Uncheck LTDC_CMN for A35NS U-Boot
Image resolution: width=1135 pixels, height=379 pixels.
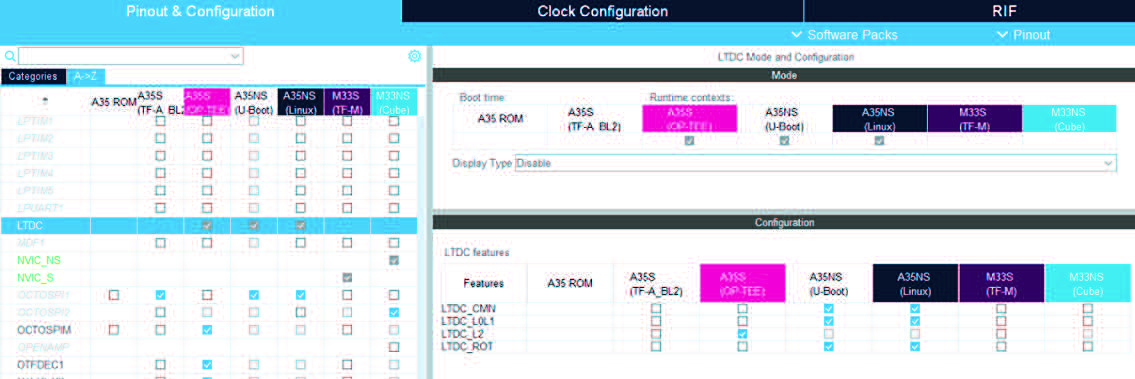(x=829, y=308)
